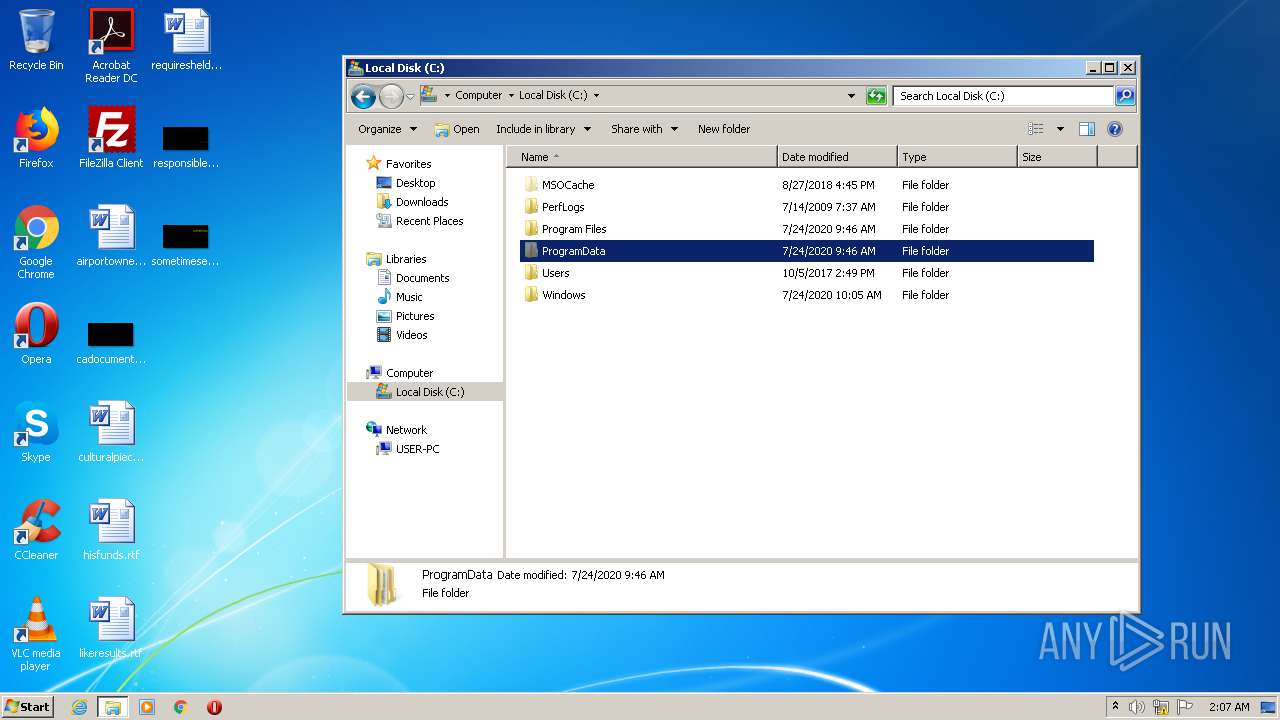This screenshot has width=1280, height=720.
Task: Toggle the preview pane icon
Action: point(1087,129)
